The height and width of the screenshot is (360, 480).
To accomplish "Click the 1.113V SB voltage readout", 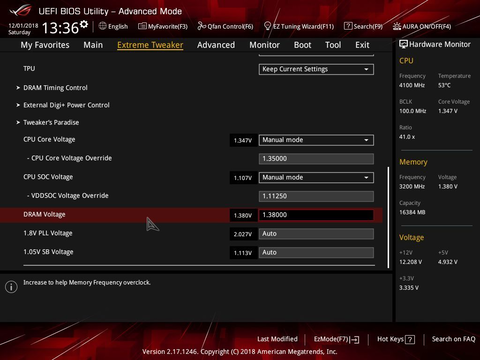I will (243, 253).
